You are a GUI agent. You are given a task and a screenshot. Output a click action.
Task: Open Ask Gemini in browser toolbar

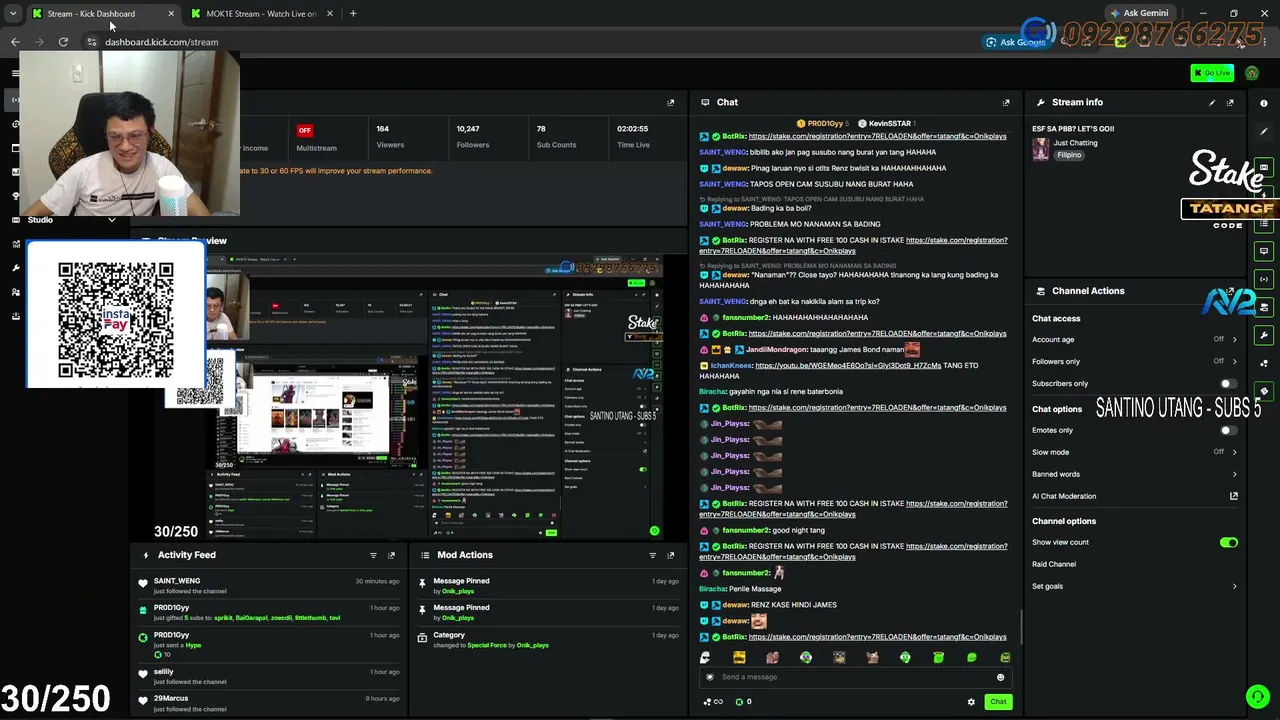(x=1139, y=13)
